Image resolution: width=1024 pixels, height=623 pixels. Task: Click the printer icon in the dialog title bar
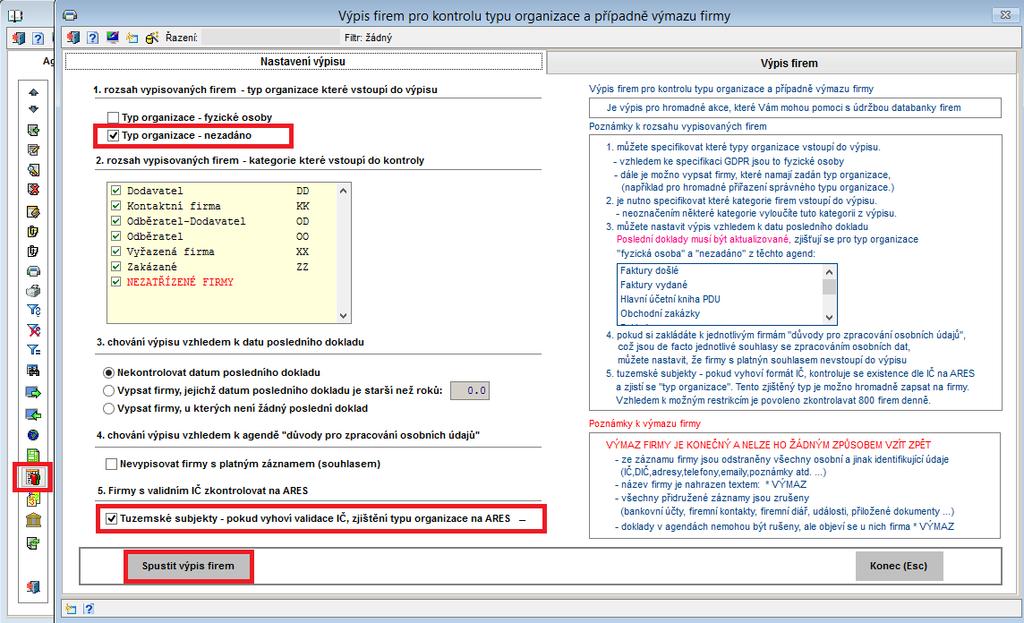(x=70, y=15)
